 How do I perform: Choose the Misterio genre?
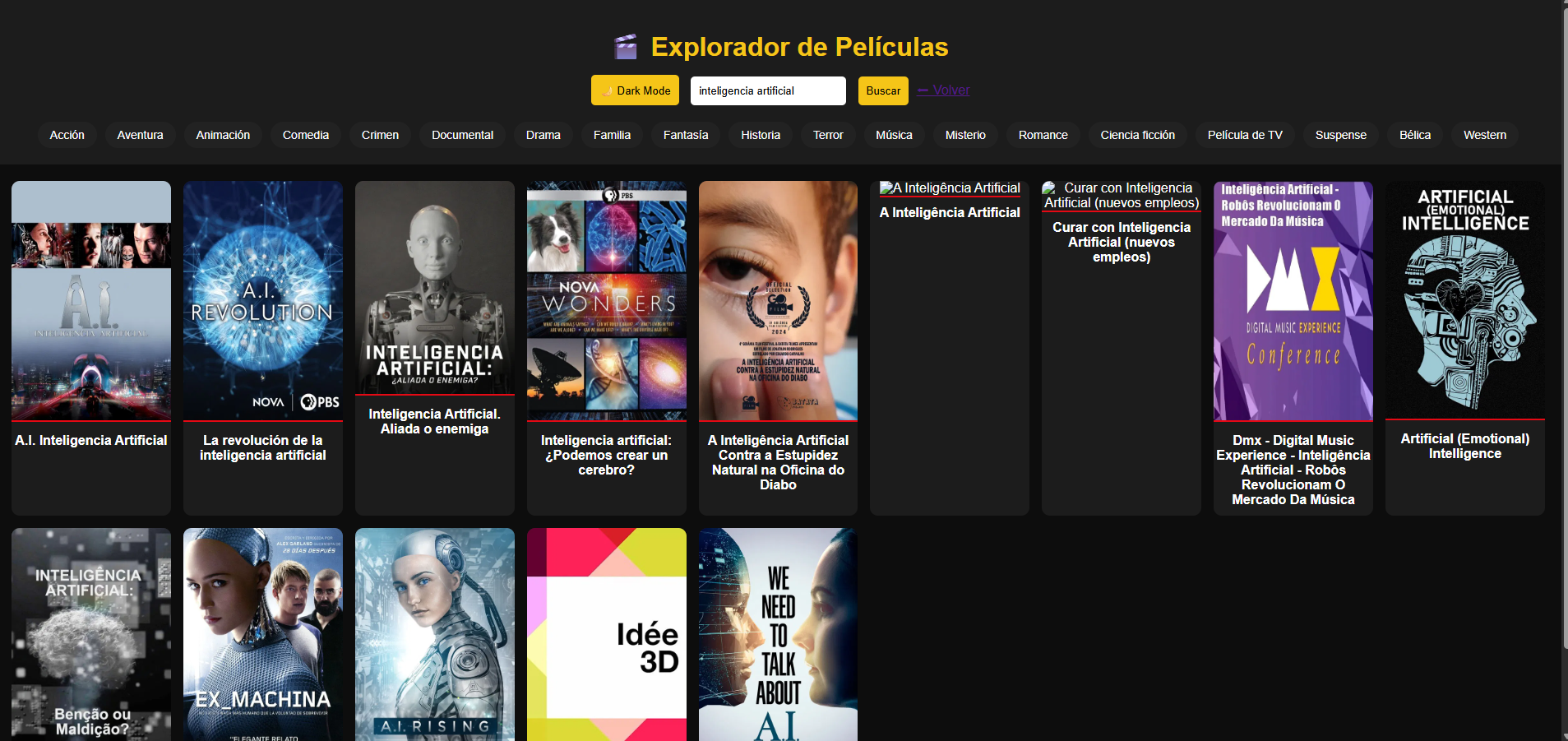pyautogui.click(x=965, y=135)
